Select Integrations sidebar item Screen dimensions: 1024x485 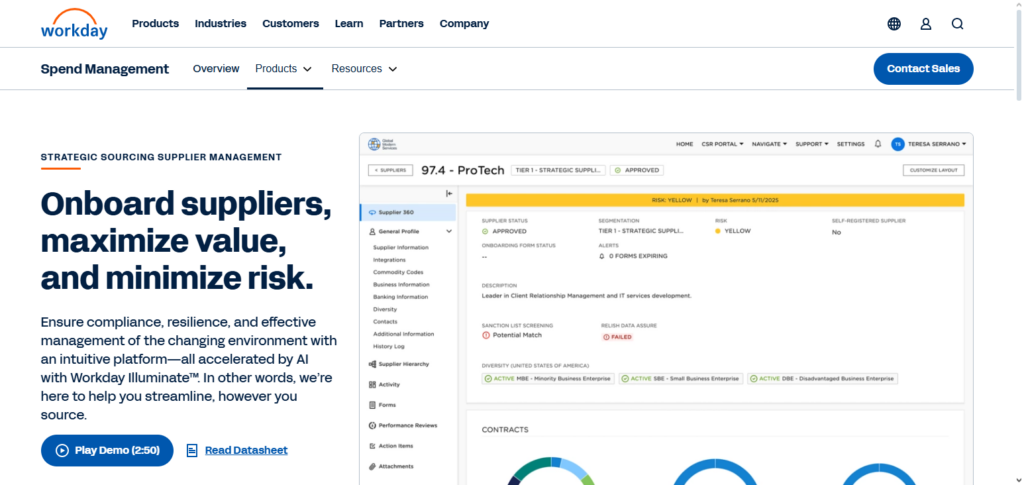pos(389,260)
